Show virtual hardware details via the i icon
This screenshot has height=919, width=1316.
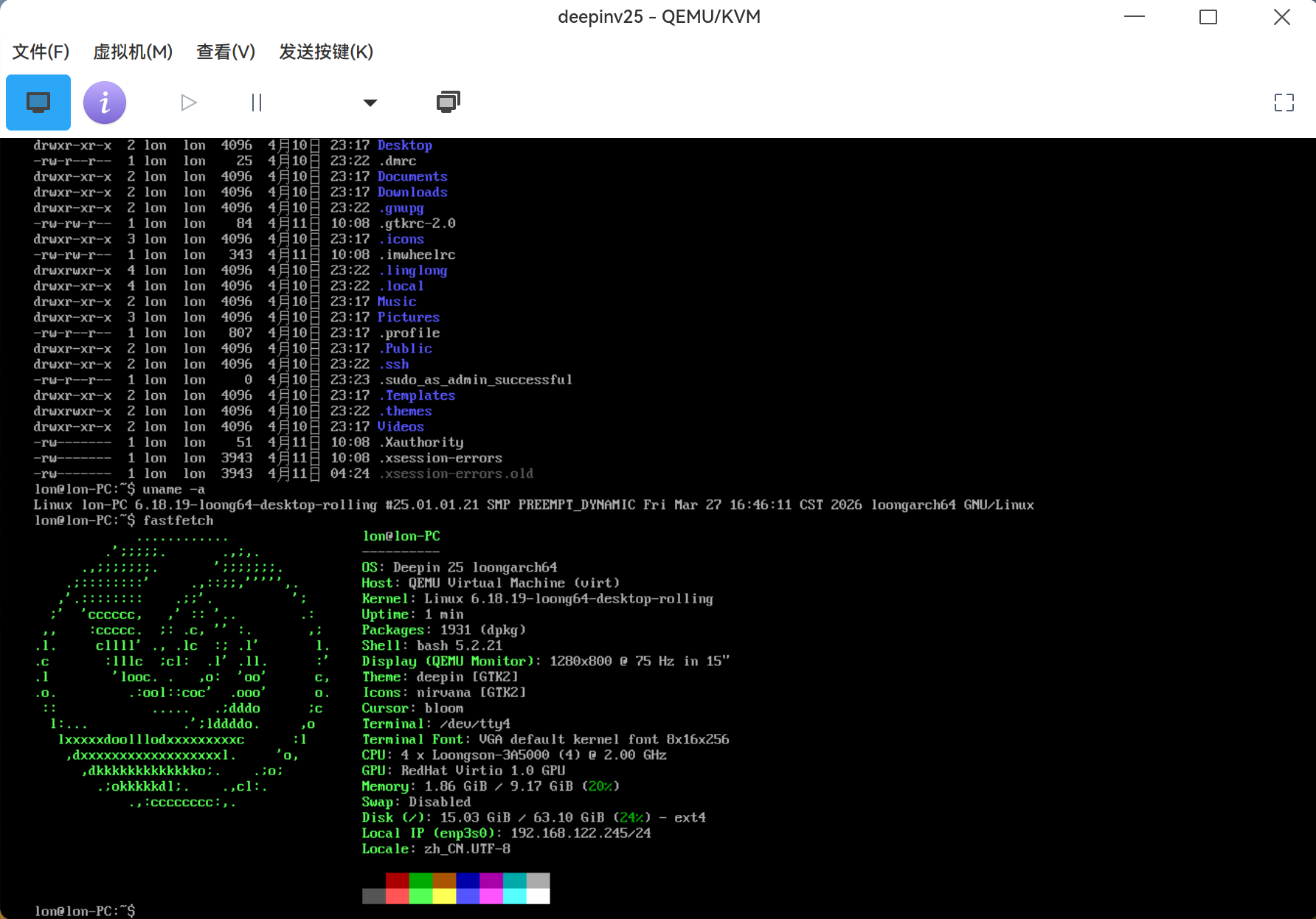coord(104,103)
